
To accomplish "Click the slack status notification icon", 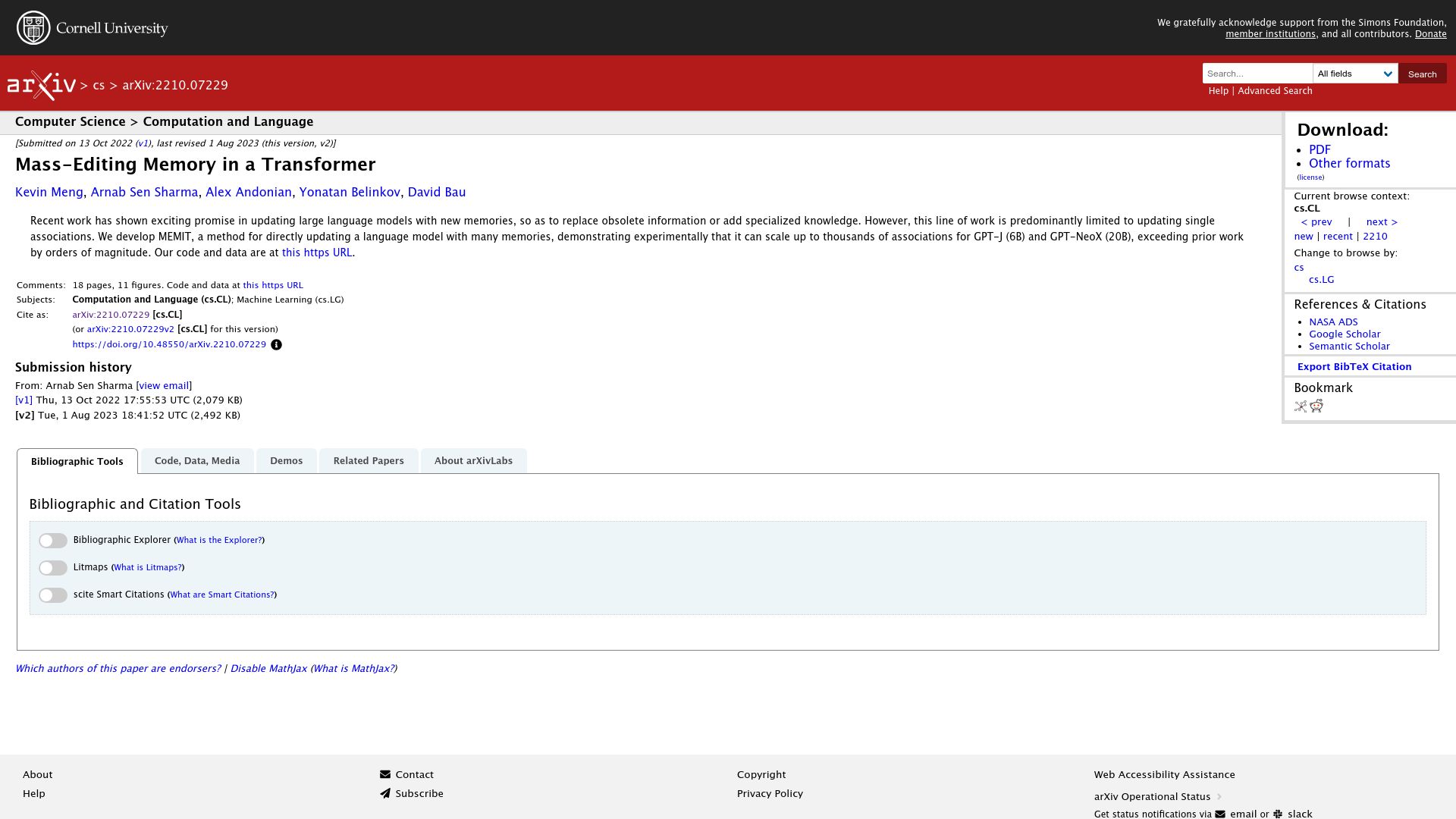I will click(x=1278, y=814).
